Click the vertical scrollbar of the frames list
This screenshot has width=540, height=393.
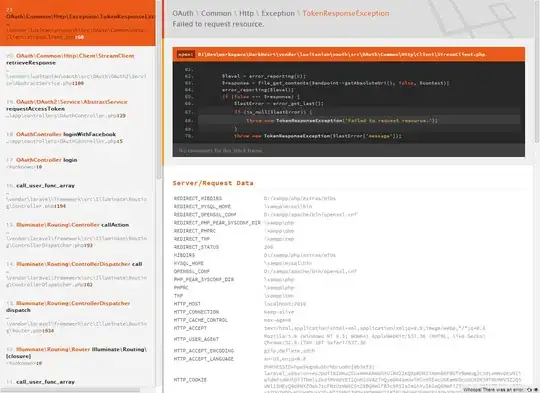[x=159, y=90]
